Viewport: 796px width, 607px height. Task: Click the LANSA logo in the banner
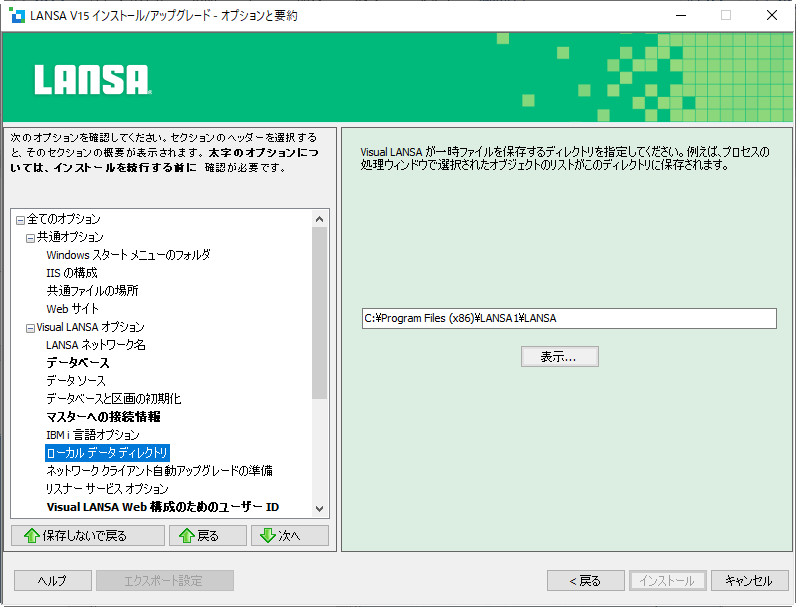point(93,80)
